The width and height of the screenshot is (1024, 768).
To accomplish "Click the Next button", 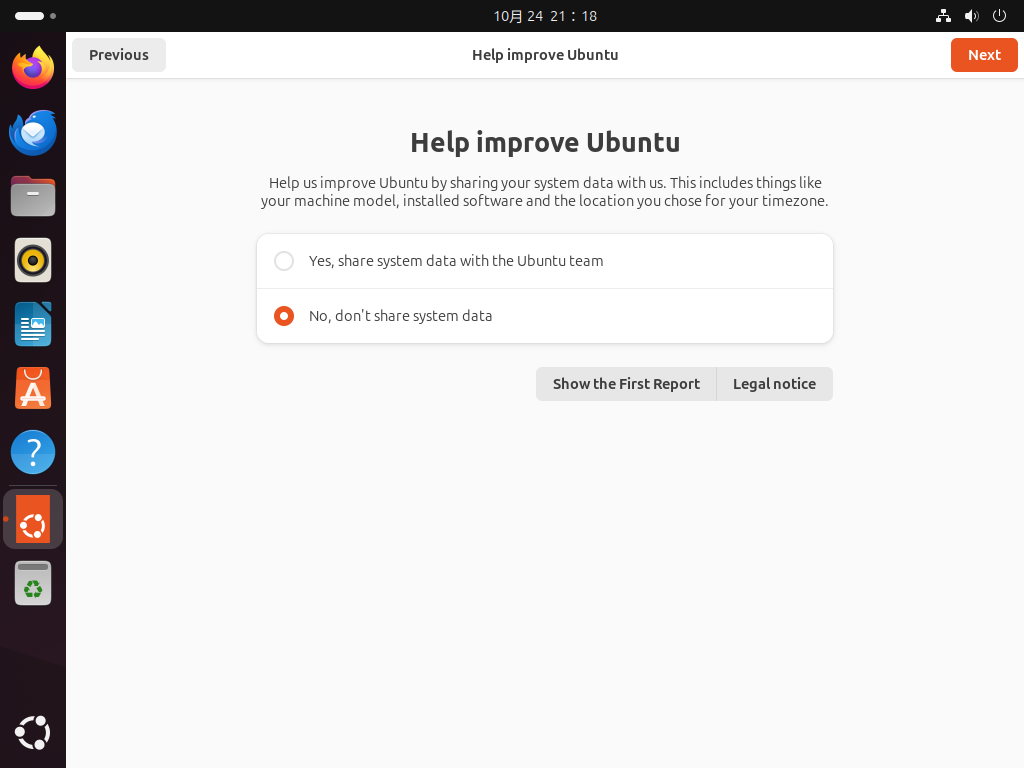I will (x=984, y=55).
